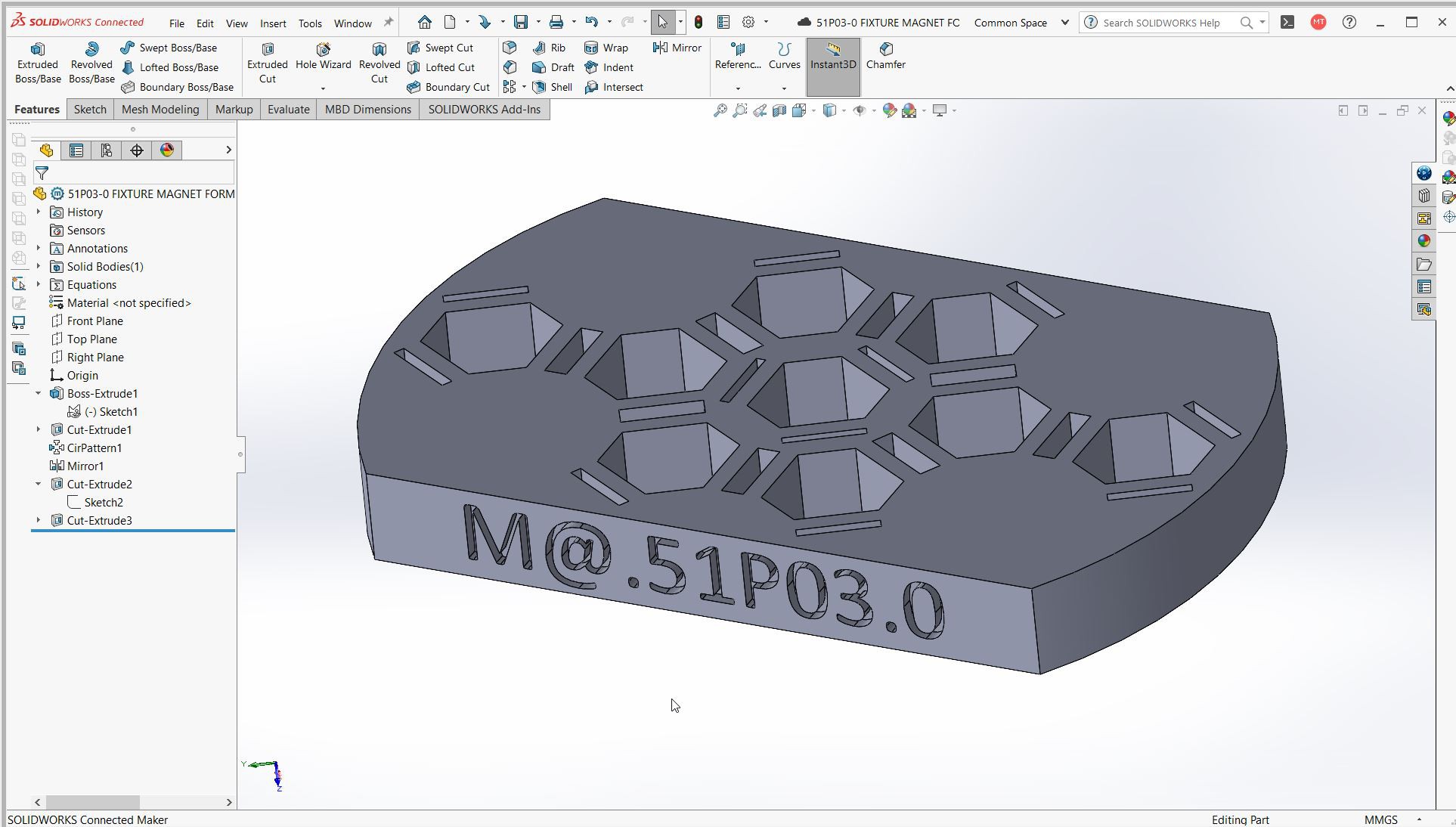Expand the Cut-Extrude1 feature
This screenshot has height=827, width=1456.
click(39, 429)
